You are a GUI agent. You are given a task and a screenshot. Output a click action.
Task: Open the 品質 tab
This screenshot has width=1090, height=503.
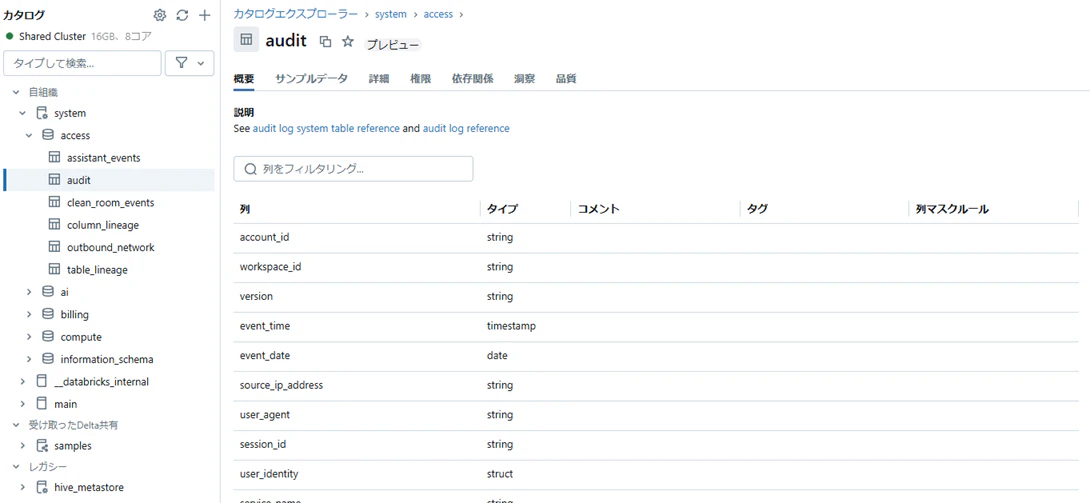(566, 79)
